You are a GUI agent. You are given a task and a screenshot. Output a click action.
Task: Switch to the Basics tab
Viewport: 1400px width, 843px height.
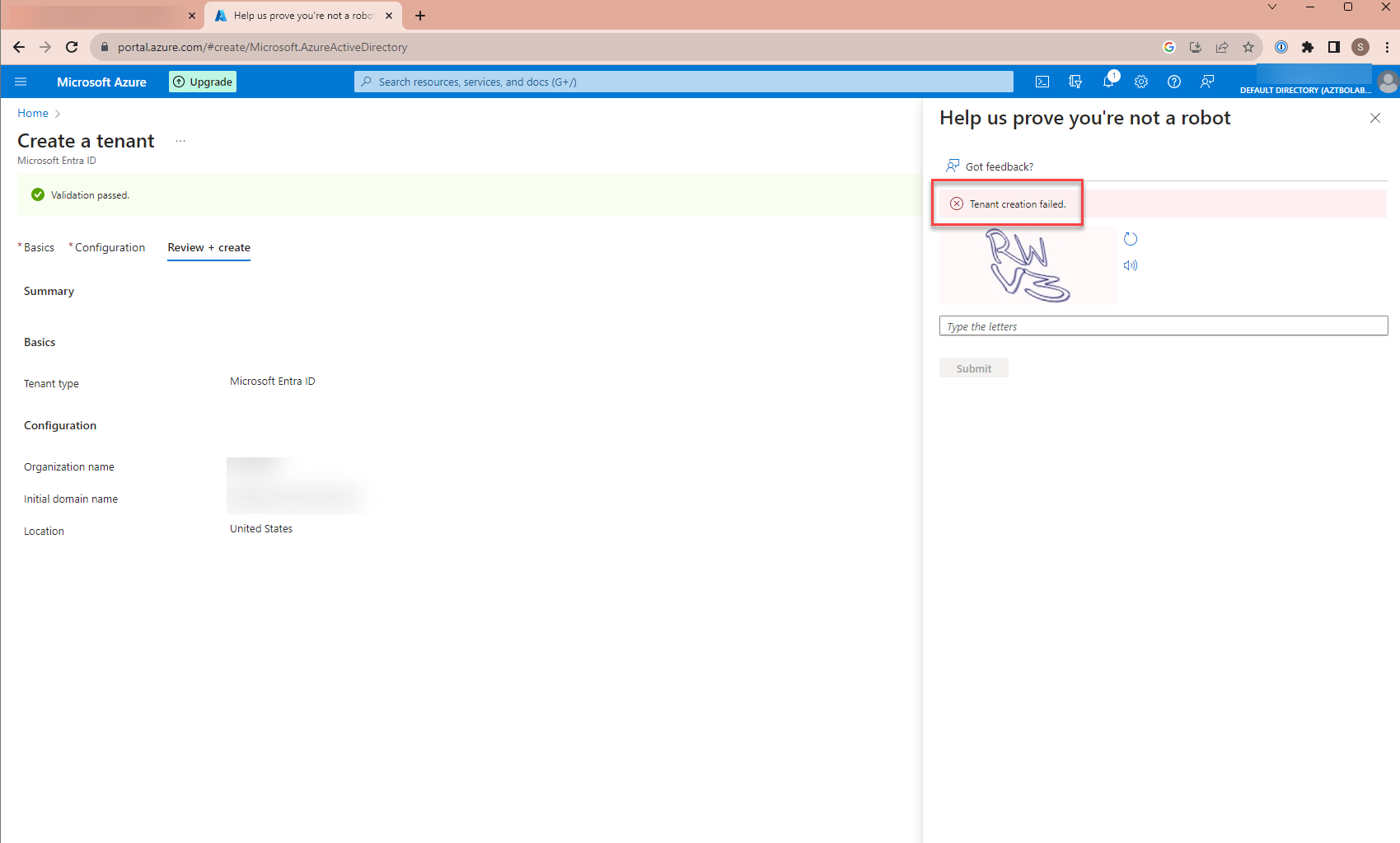38,247
